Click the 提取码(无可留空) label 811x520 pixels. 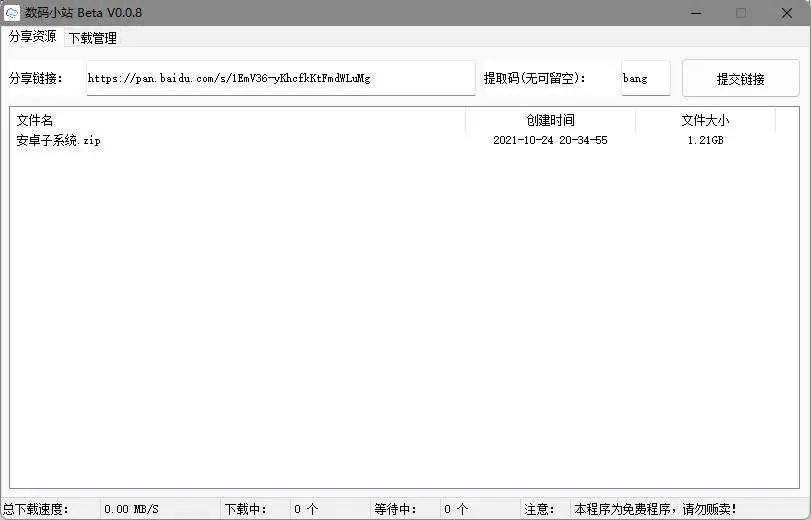pyautogui.click(x=535, y=78)
